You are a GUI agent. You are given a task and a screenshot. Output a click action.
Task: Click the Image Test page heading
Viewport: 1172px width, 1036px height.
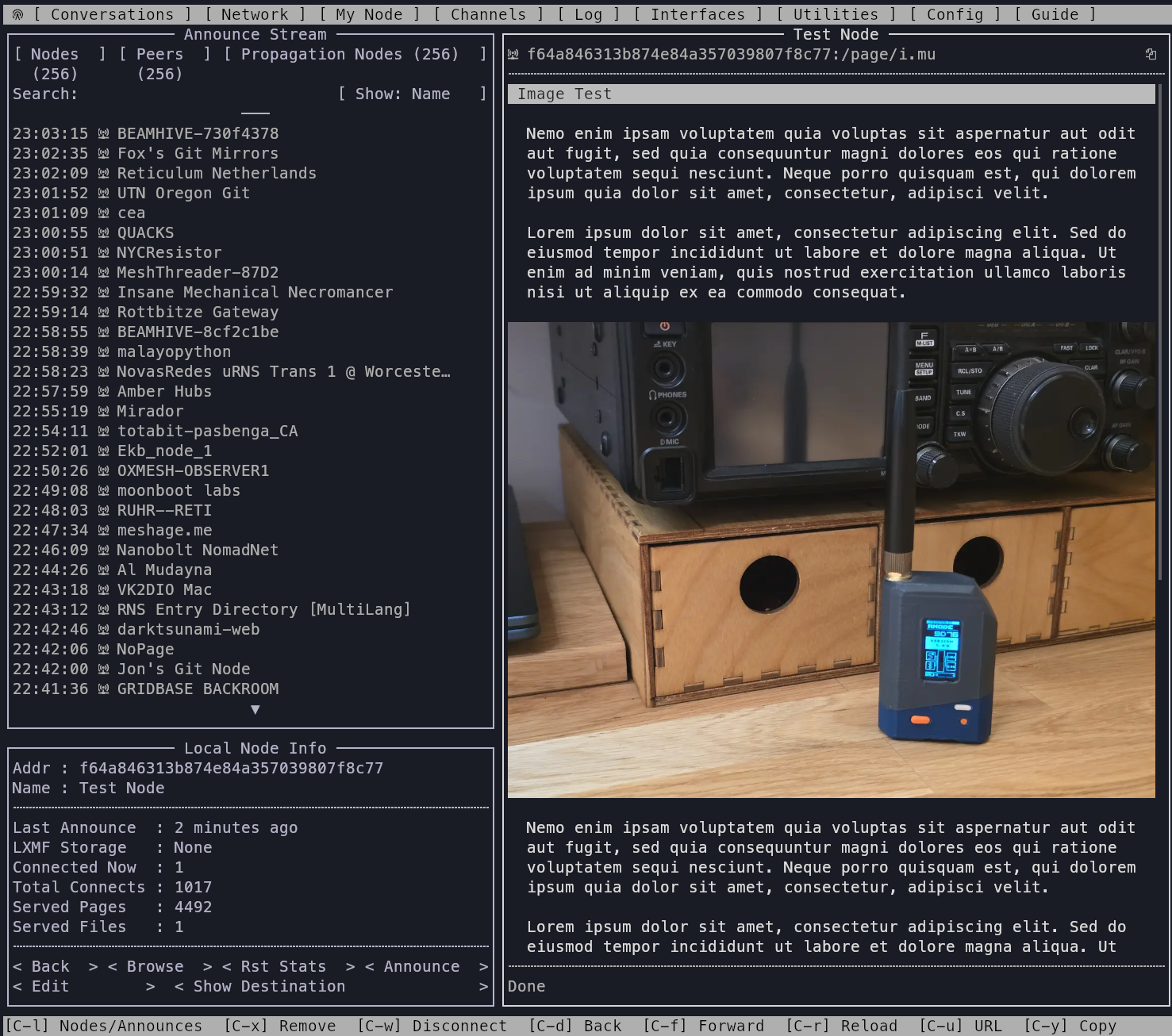(831, 94)
